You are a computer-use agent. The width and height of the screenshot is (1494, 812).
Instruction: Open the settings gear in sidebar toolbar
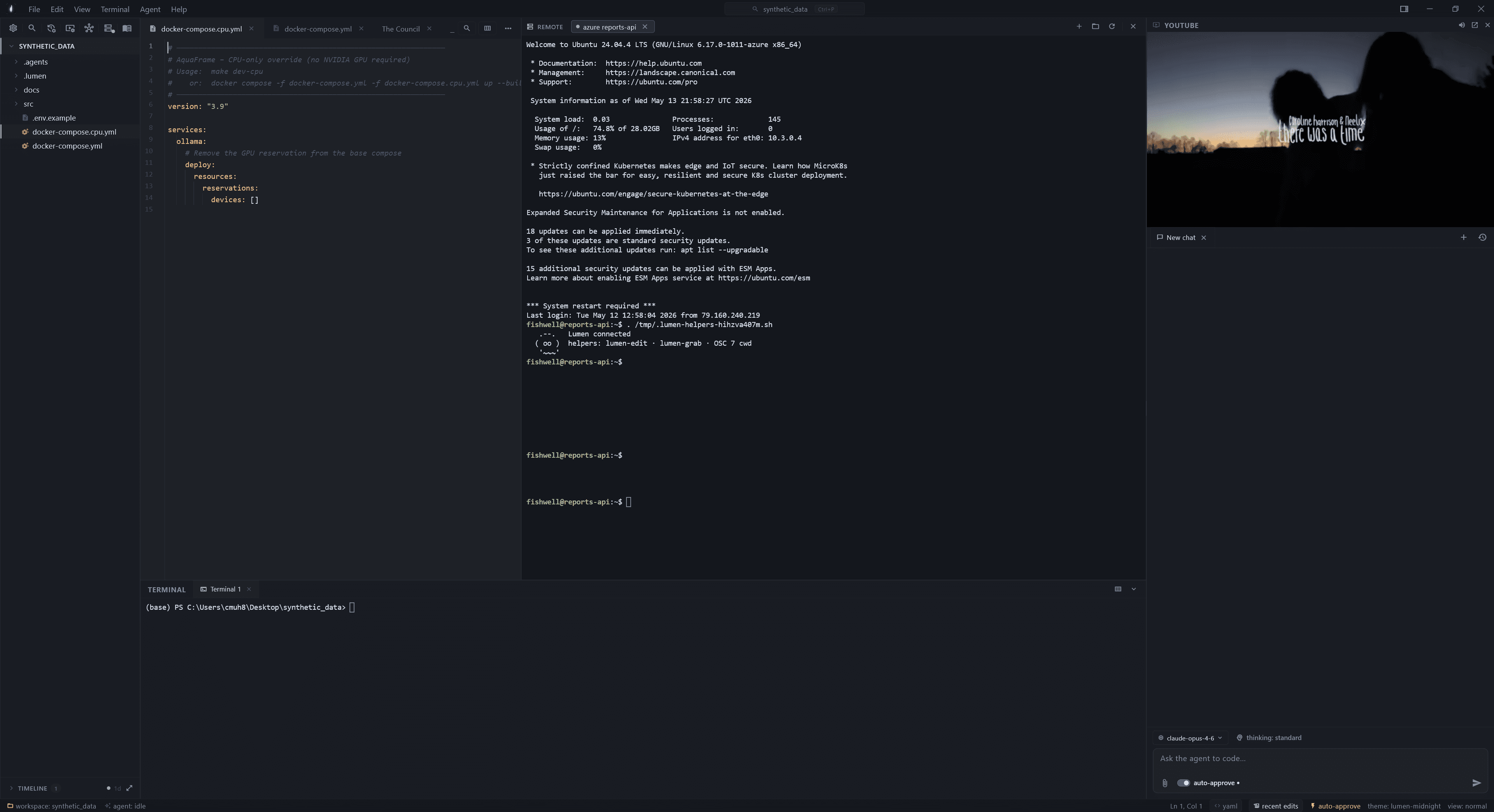(13, 28)
